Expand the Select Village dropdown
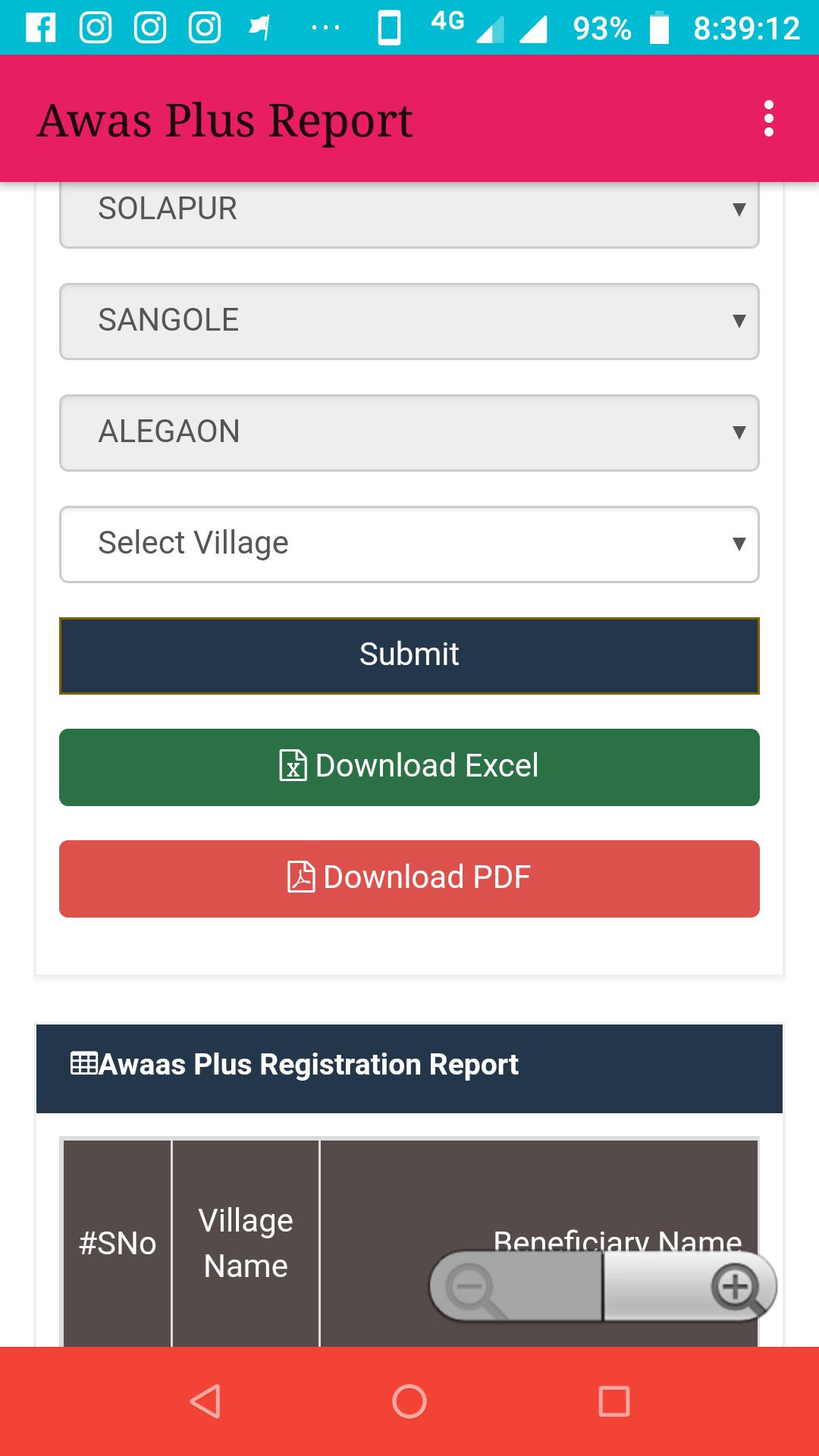 [x=409, y=544]
